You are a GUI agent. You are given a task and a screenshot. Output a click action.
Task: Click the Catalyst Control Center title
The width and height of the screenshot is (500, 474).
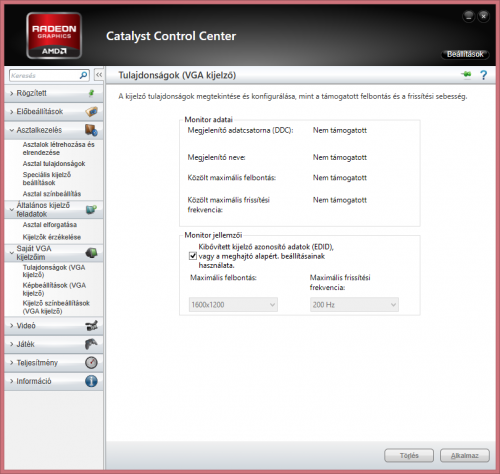(171, 36)
